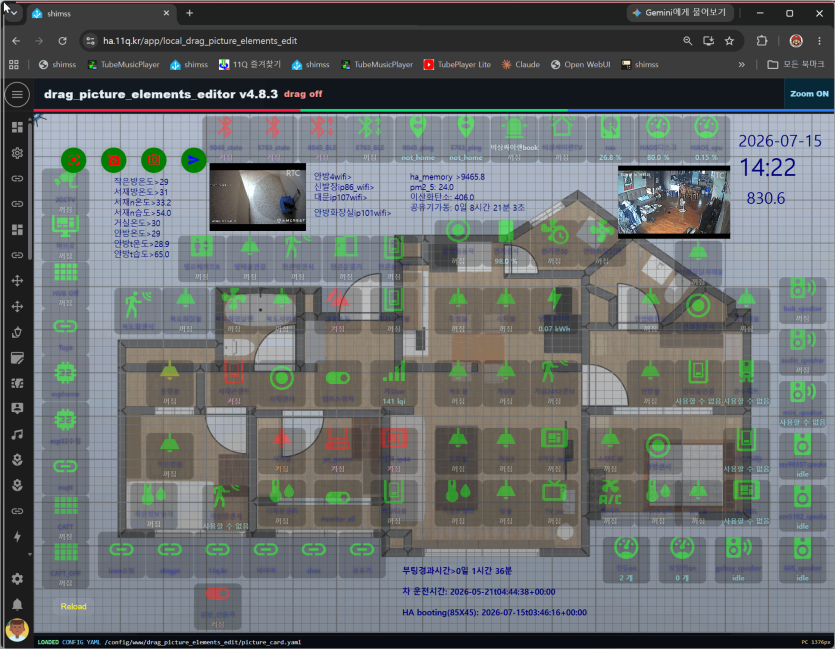Open the Amcrest RTC camera thumbnail
This screenshot has width=835, height=649.
258,197
